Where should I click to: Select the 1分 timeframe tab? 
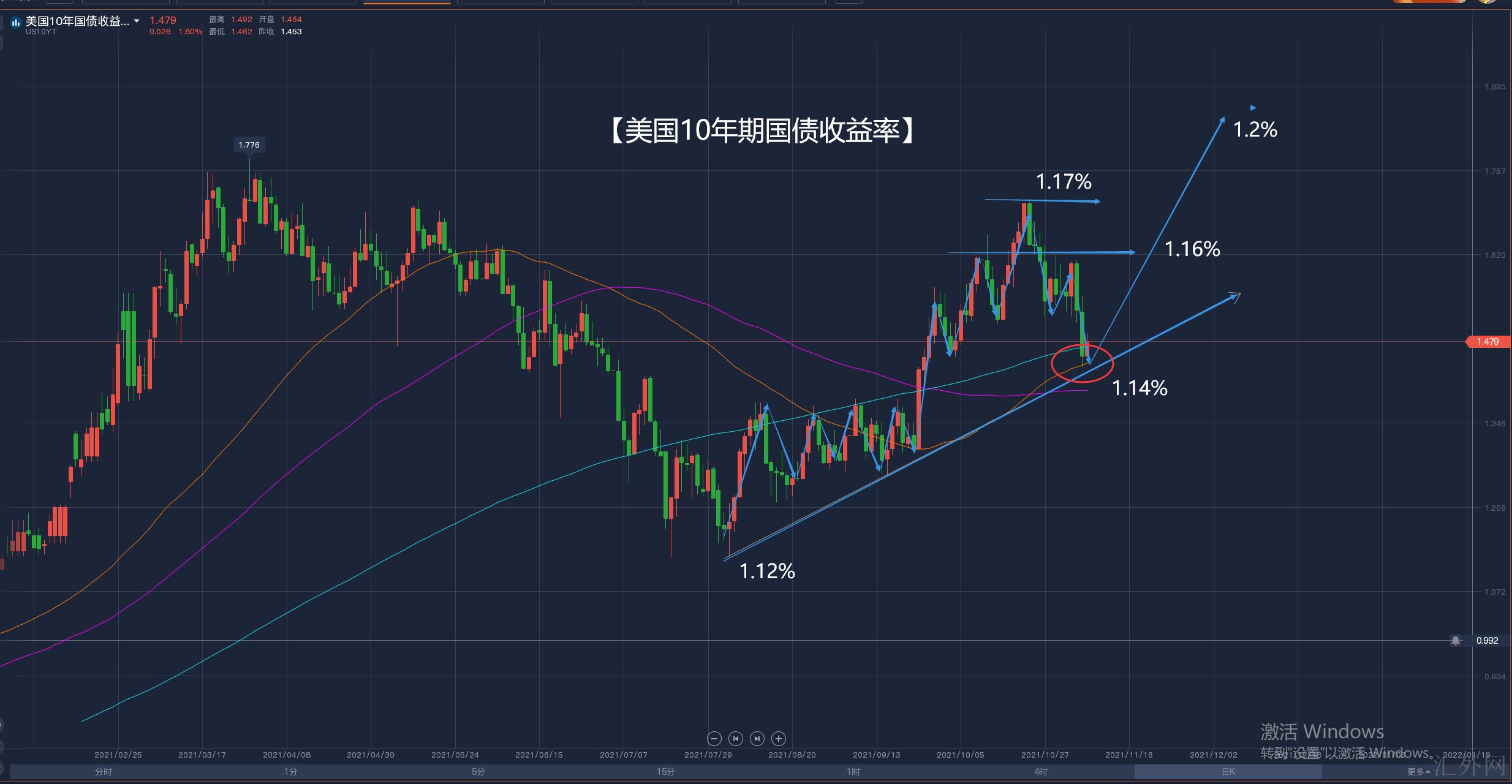click(x=291, y=772)
